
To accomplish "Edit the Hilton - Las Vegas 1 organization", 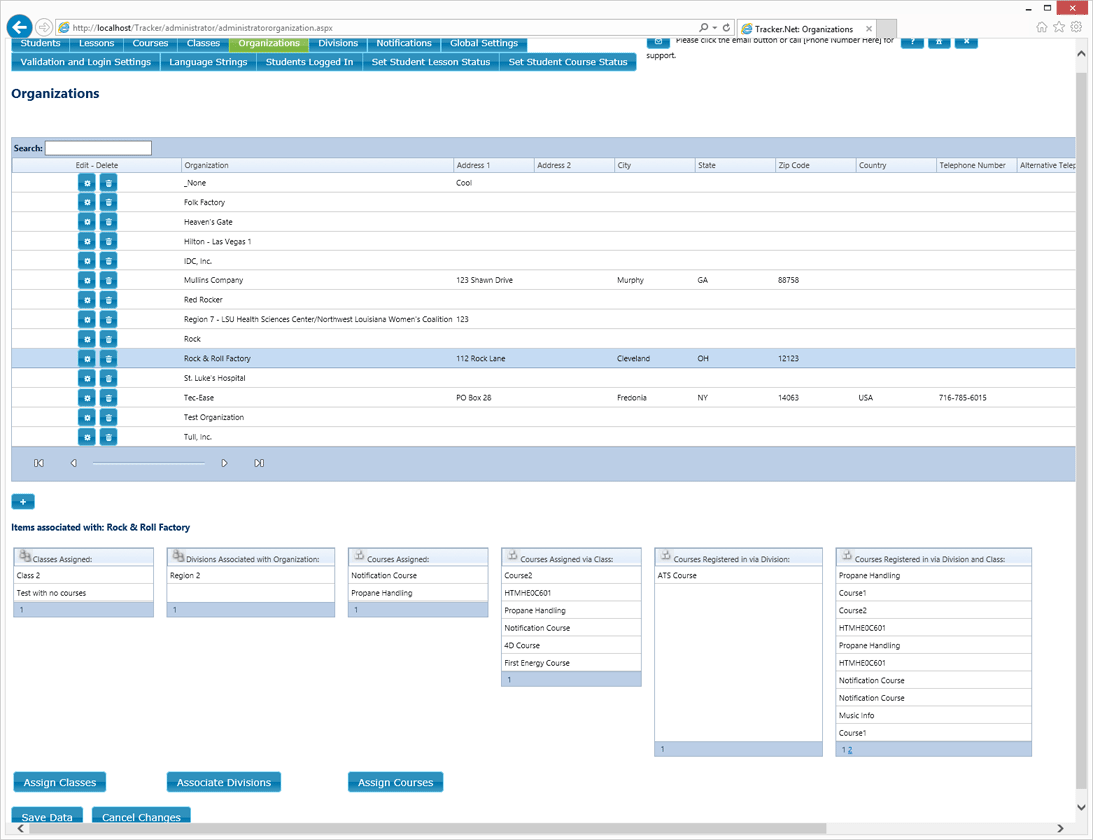I will 87,241.
